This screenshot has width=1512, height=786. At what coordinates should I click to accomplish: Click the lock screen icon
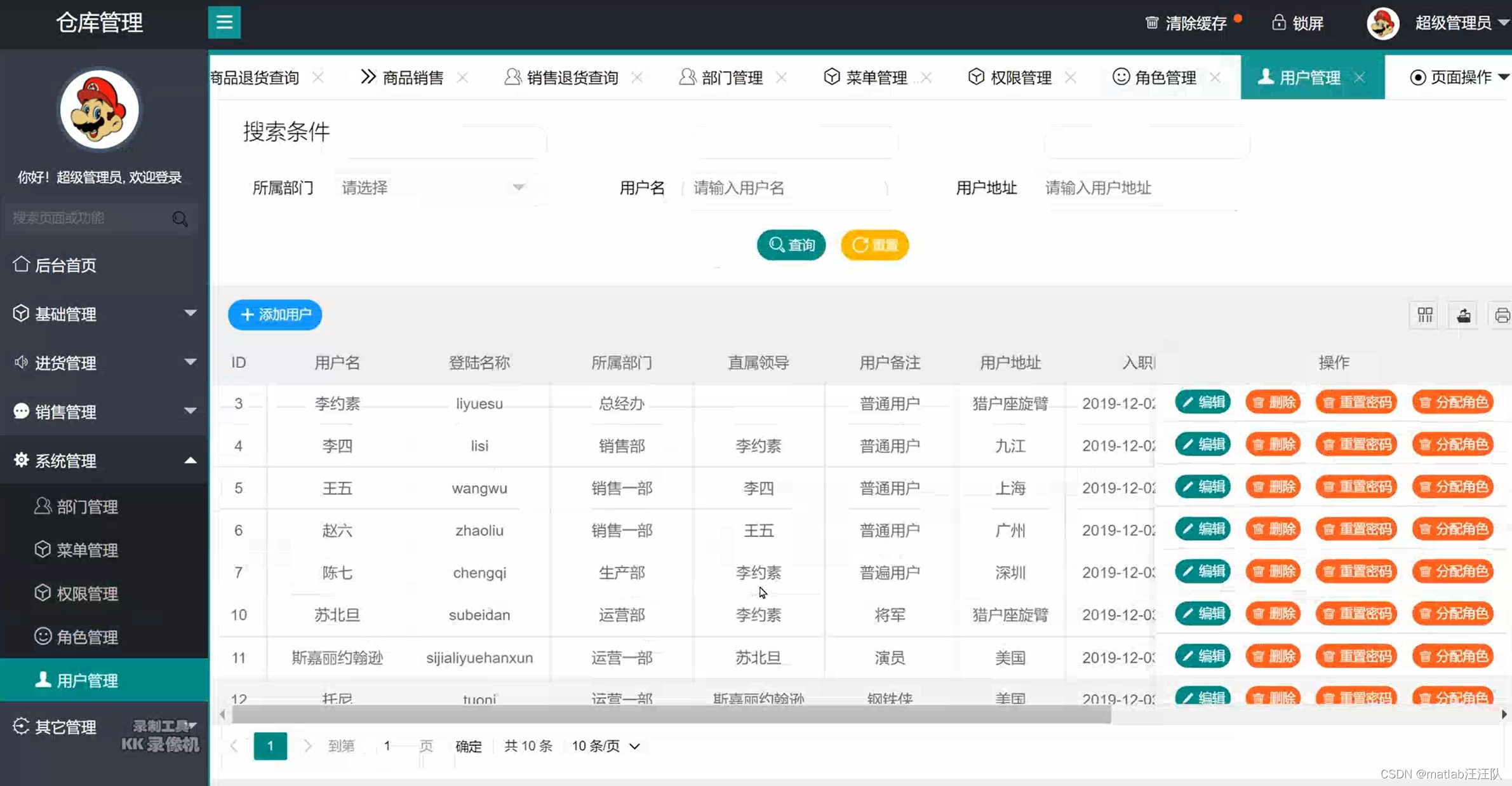pyautogui.click(x=1278, y=23)
